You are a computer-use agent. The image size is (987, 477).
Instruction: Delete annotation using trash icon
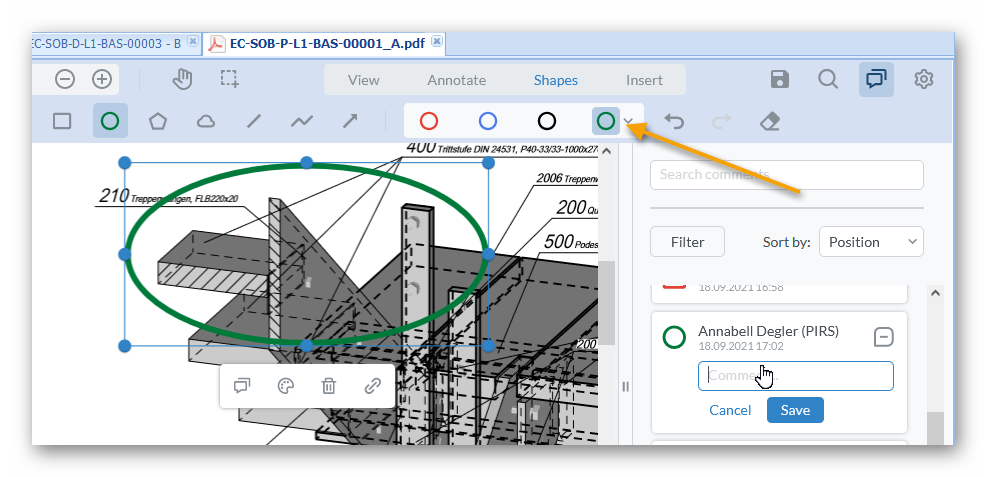tap(329, 386)
